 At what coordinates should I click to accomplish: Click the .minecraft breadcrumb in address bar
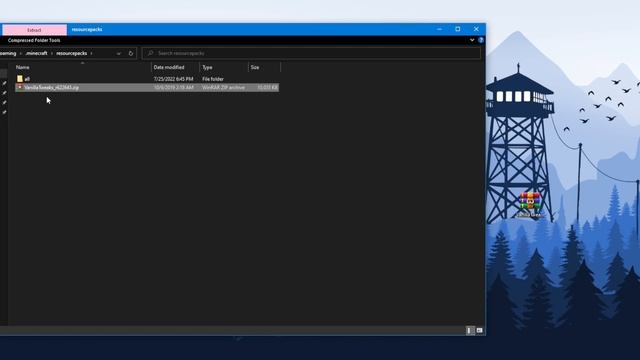(36, 53)
